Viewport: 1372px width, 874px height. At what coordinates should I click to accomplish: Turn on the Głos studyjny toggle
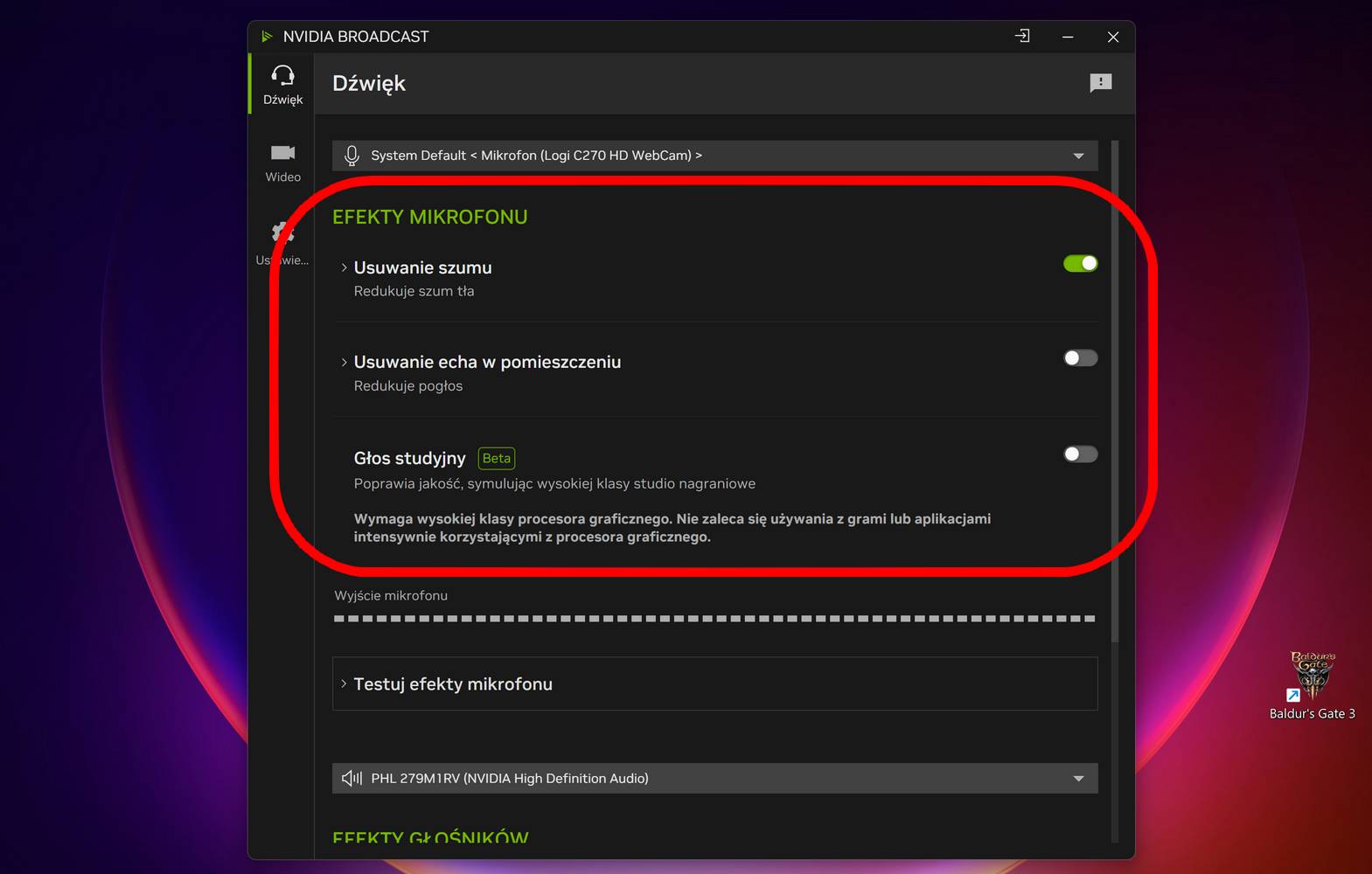[x=1080, y=454]
